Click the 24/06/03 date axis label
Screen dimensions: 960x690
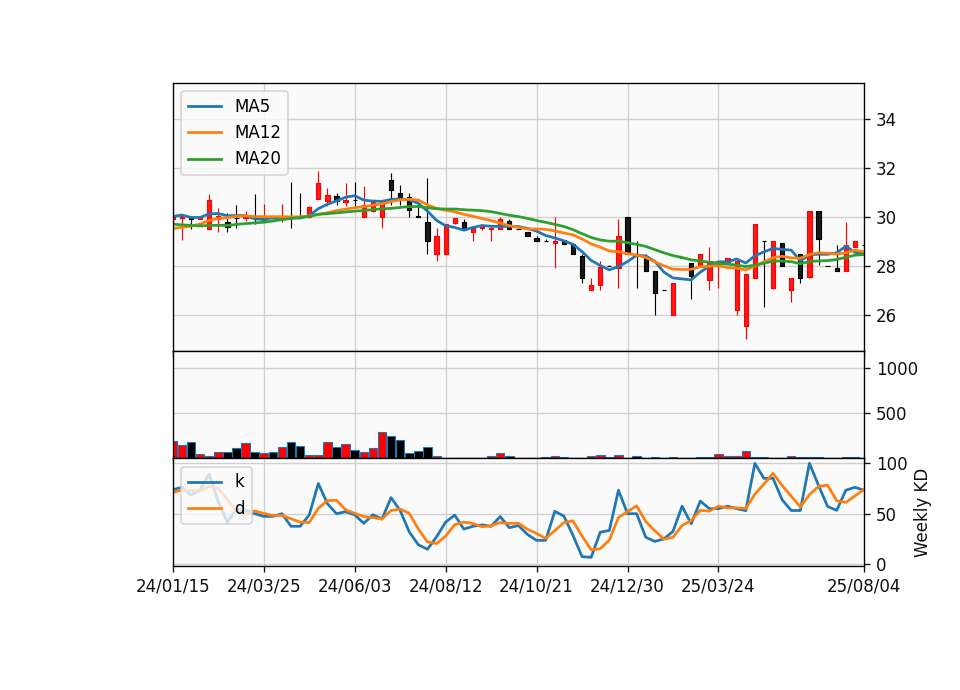tap(354, 586)
